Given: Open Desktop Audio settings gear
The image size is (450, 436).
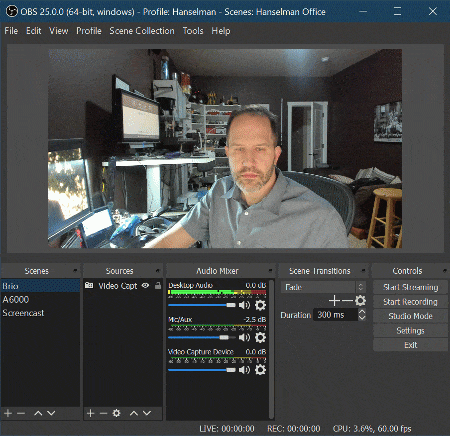Looking at the screenshot, I should click(x=260, y=305).
